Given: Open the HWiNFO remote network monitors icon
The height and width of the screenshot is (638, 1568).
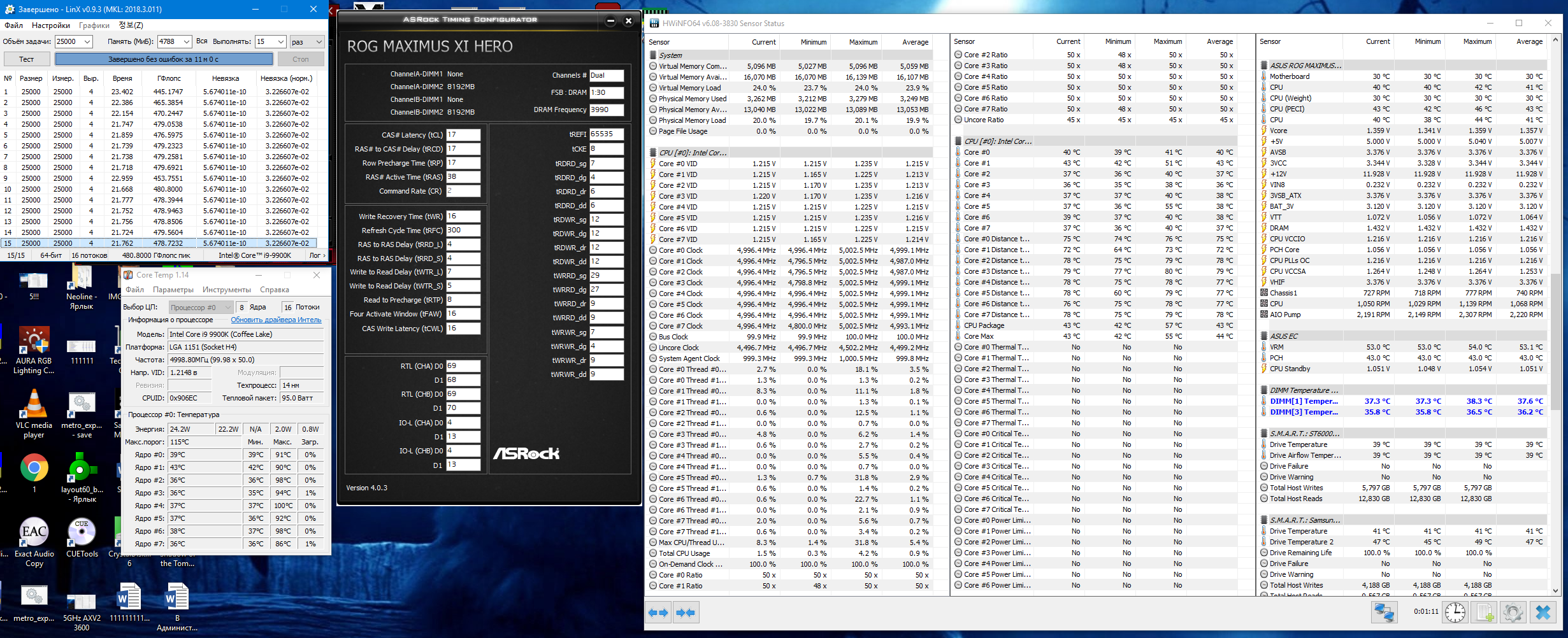Looking at the screenshot, I should [x=1384, y=613].
